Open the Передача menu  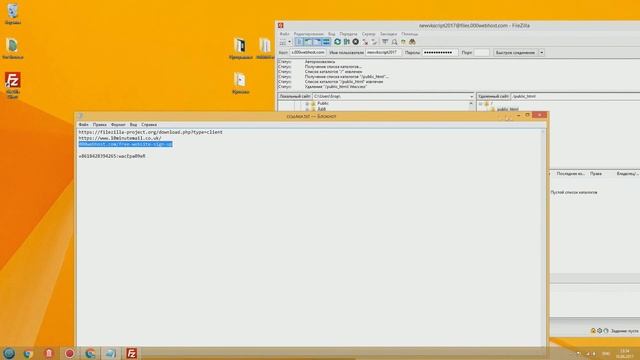point(348,34)
